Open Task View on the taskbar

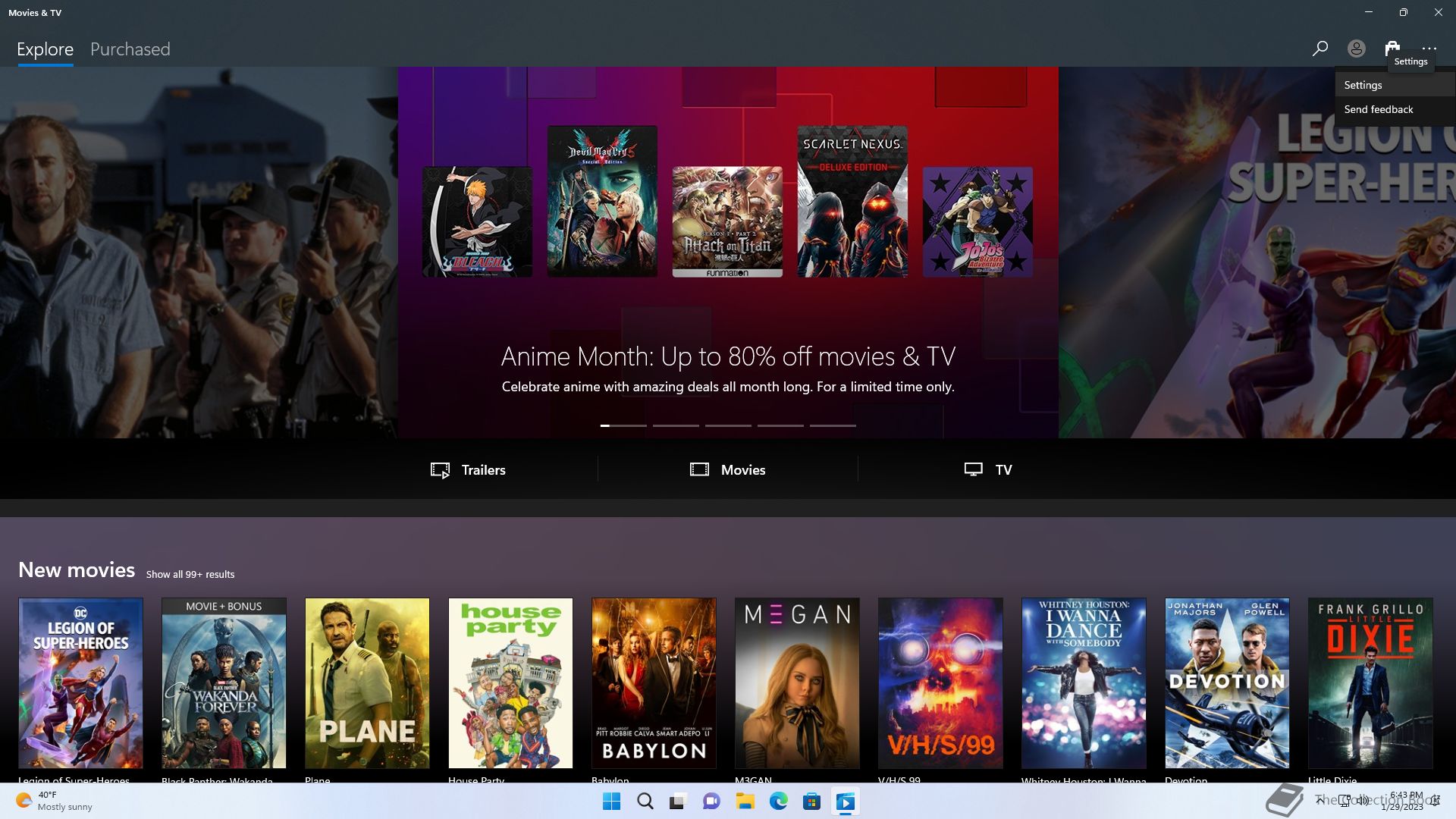[x=678, y=802]
